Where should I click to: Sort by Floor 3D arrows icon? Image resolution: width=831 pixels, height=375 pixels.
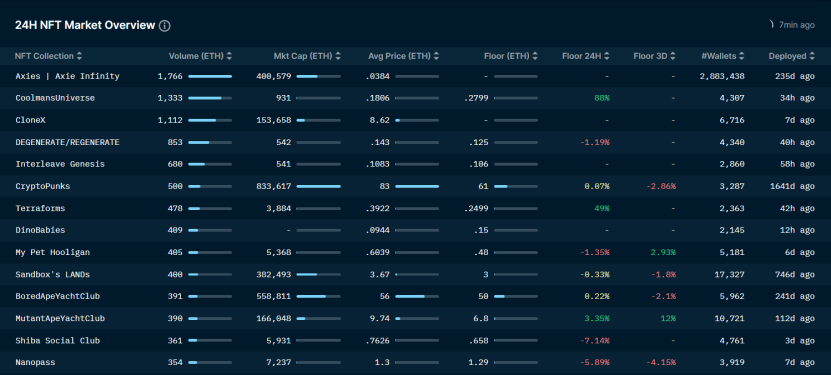673,56
